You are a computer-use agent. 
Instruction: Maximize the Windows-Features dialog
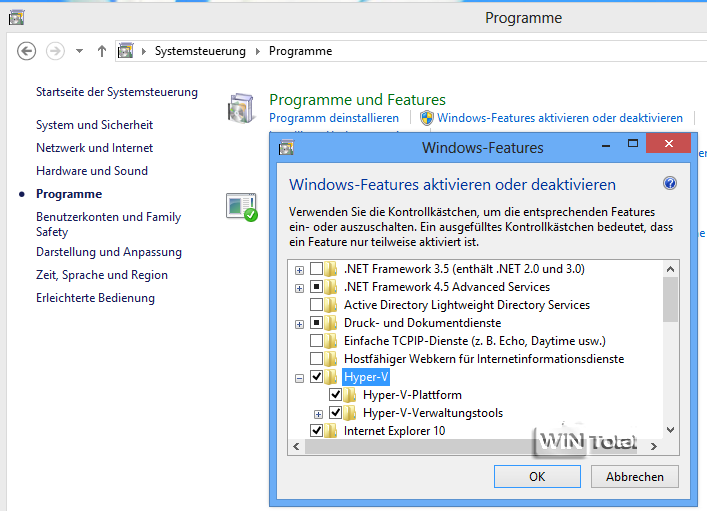pyautogui.click(x=633, y=143)
